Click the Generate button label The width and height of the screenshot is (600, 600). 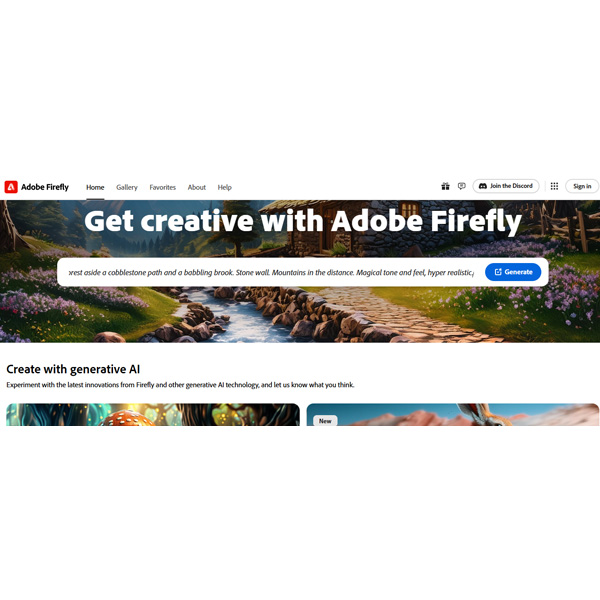point(518,272)
